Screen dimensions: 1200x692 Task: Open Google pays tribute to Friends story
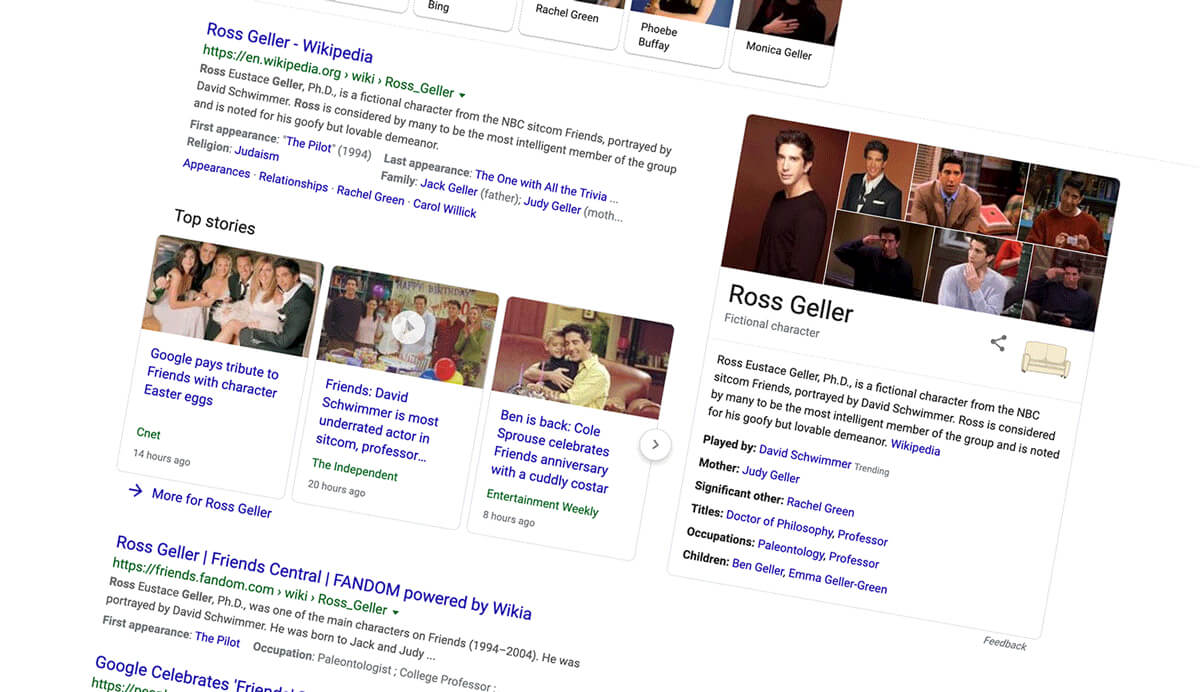[x=212, y=376]
